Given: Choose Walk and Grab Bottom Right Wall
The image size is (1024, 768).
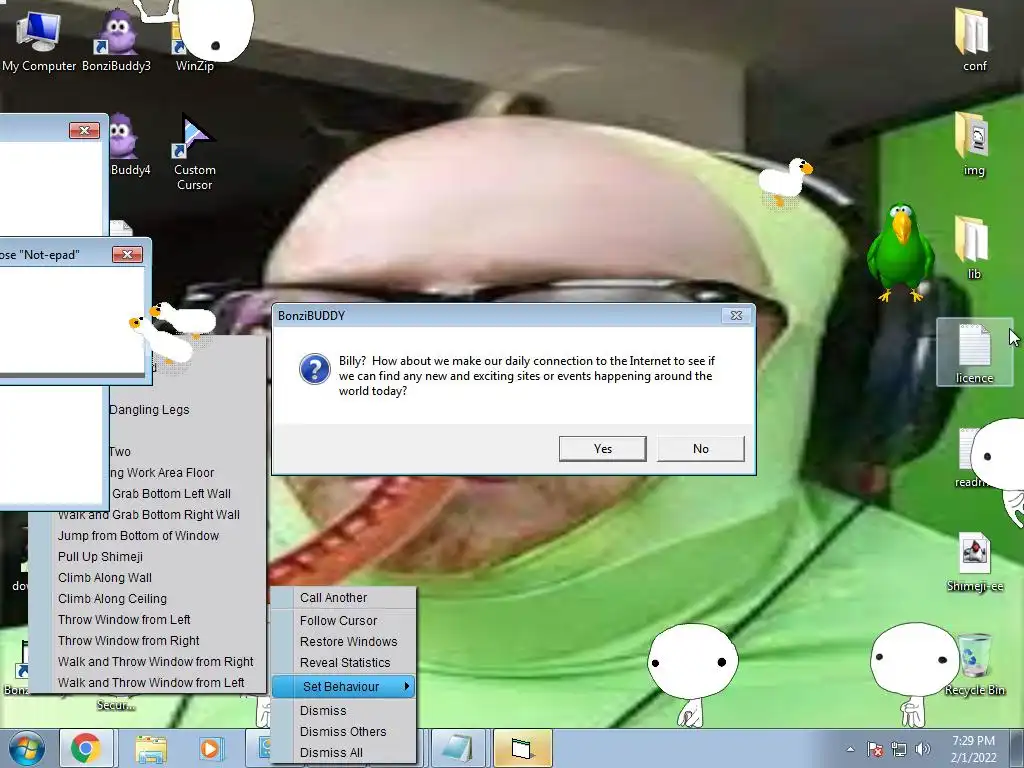Looking at the screenshot, I should 149,515.
